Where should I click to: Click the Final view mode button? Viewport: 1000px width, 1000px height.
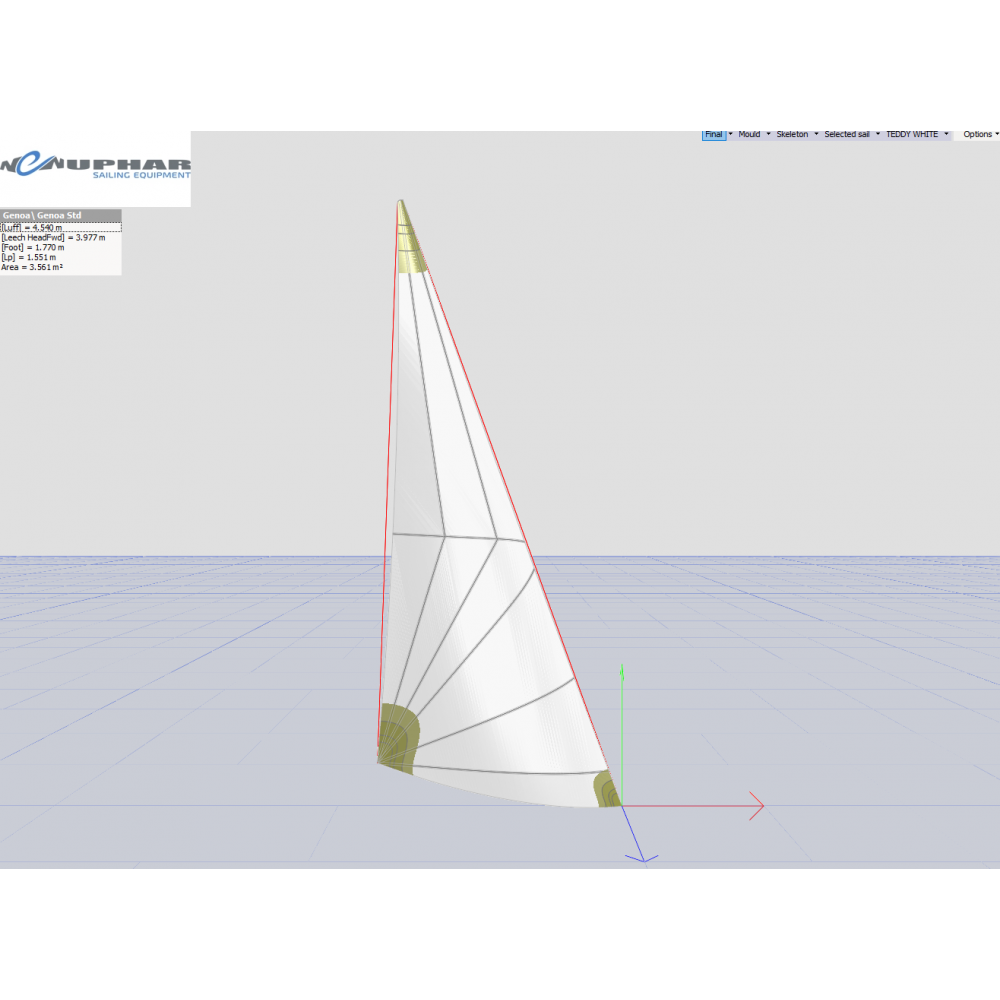pos(713,134)
